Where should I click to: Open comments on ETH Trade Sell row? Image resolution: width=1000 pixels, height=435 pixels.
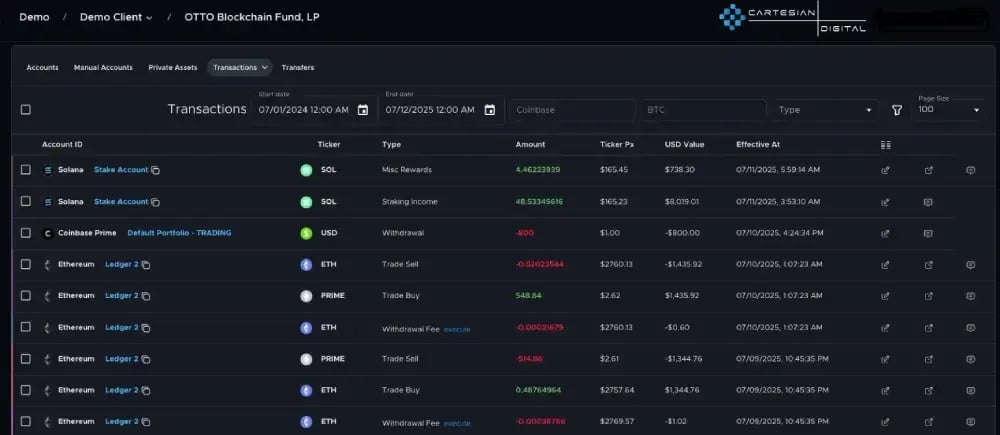point(971,265)
